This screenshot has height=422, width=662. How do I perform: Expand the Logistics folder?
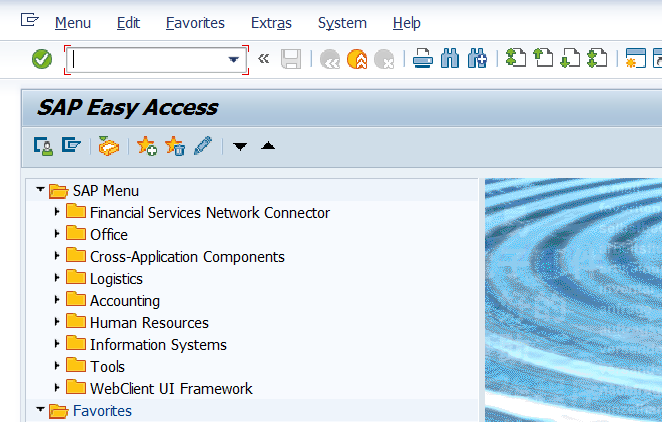pos(57,279)
